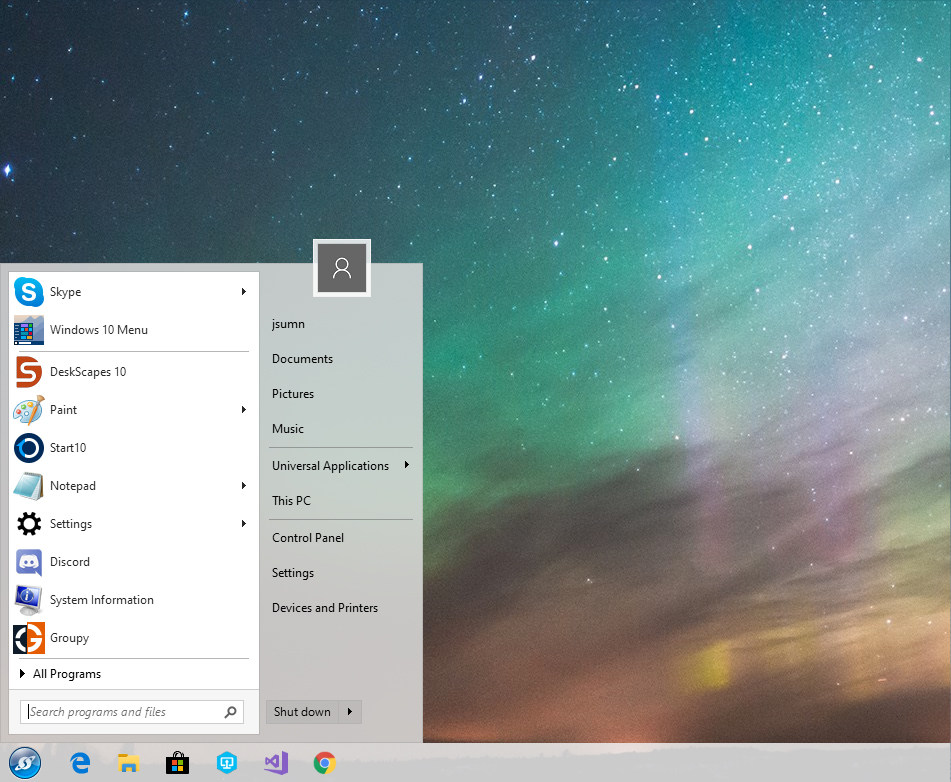The height and width of the screenshot is (782, 951).
Task: Open Control Panel from right pane
Action: [308, 538]
